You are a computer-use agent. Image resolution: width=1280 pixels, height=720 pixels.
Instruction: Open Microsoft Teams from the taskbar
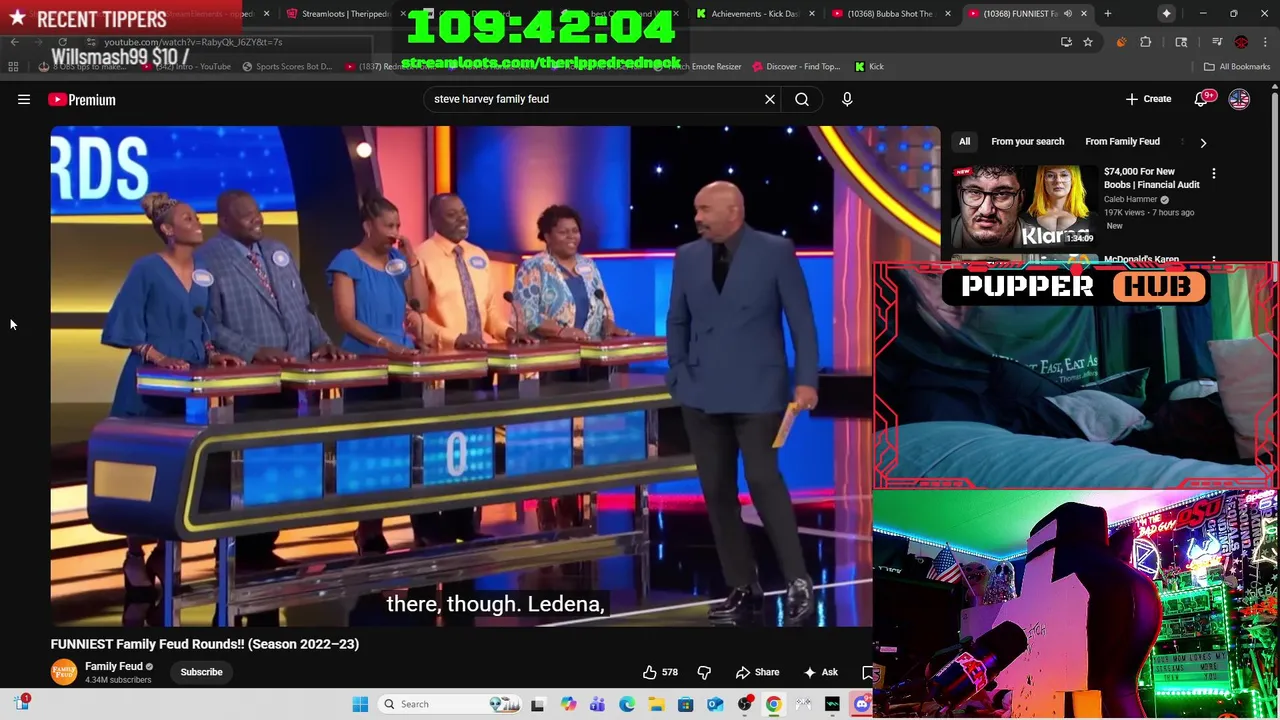[597, 704]
